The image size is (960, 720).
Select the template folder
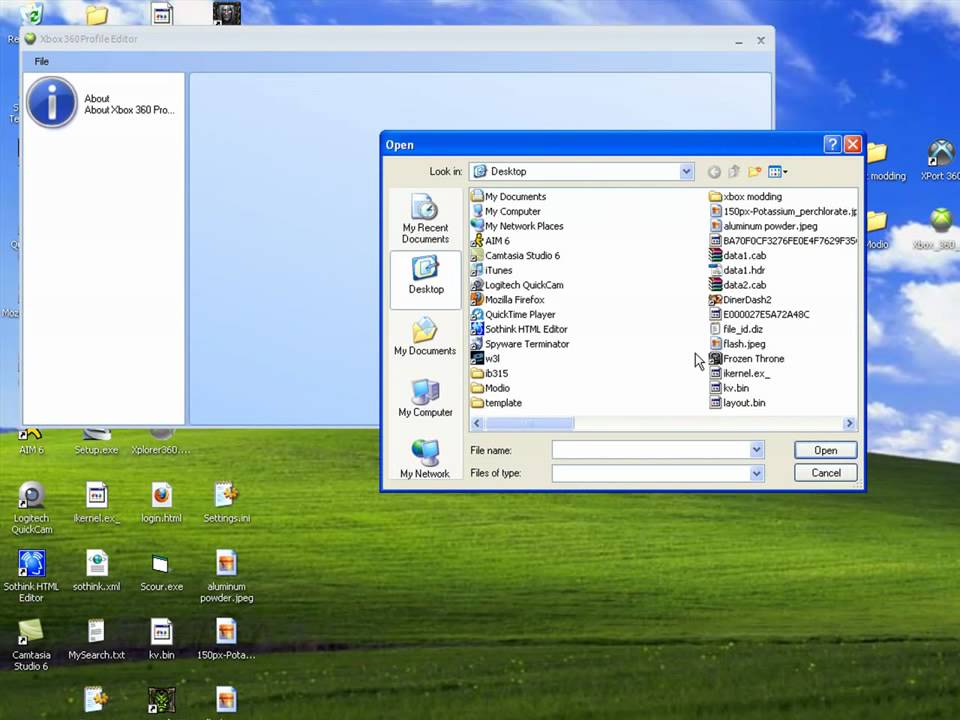[497, 402]
